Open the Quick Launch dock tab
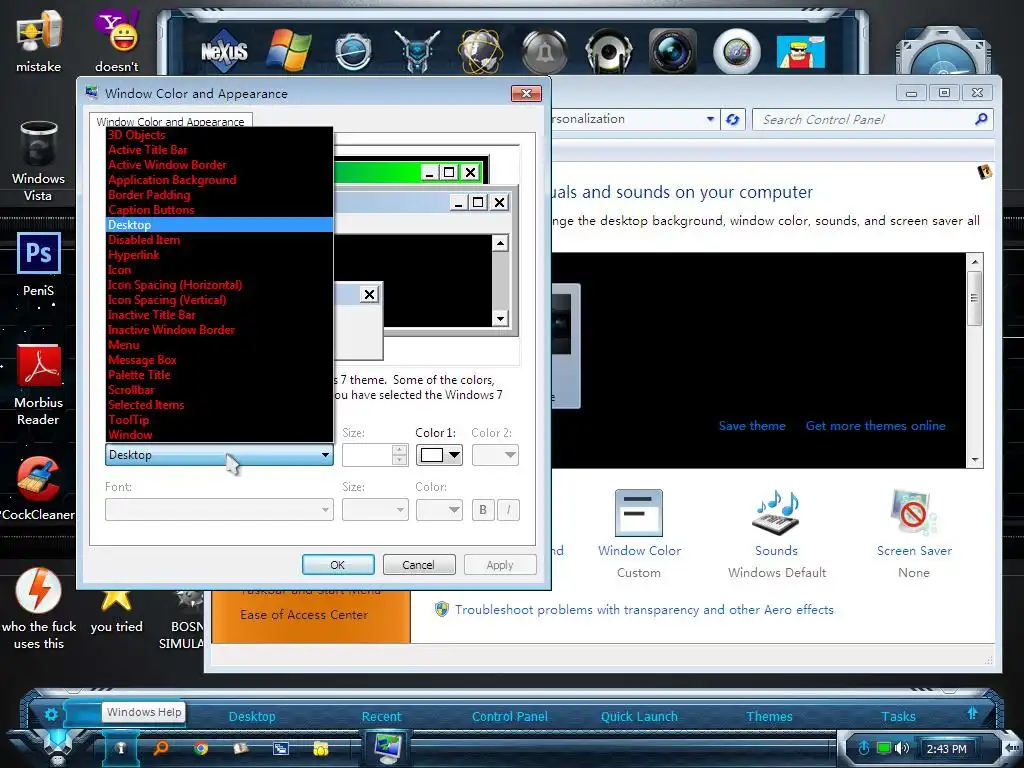Image resolution: width=1024 pixels, height=768 pixels. [x=639, y=716]
